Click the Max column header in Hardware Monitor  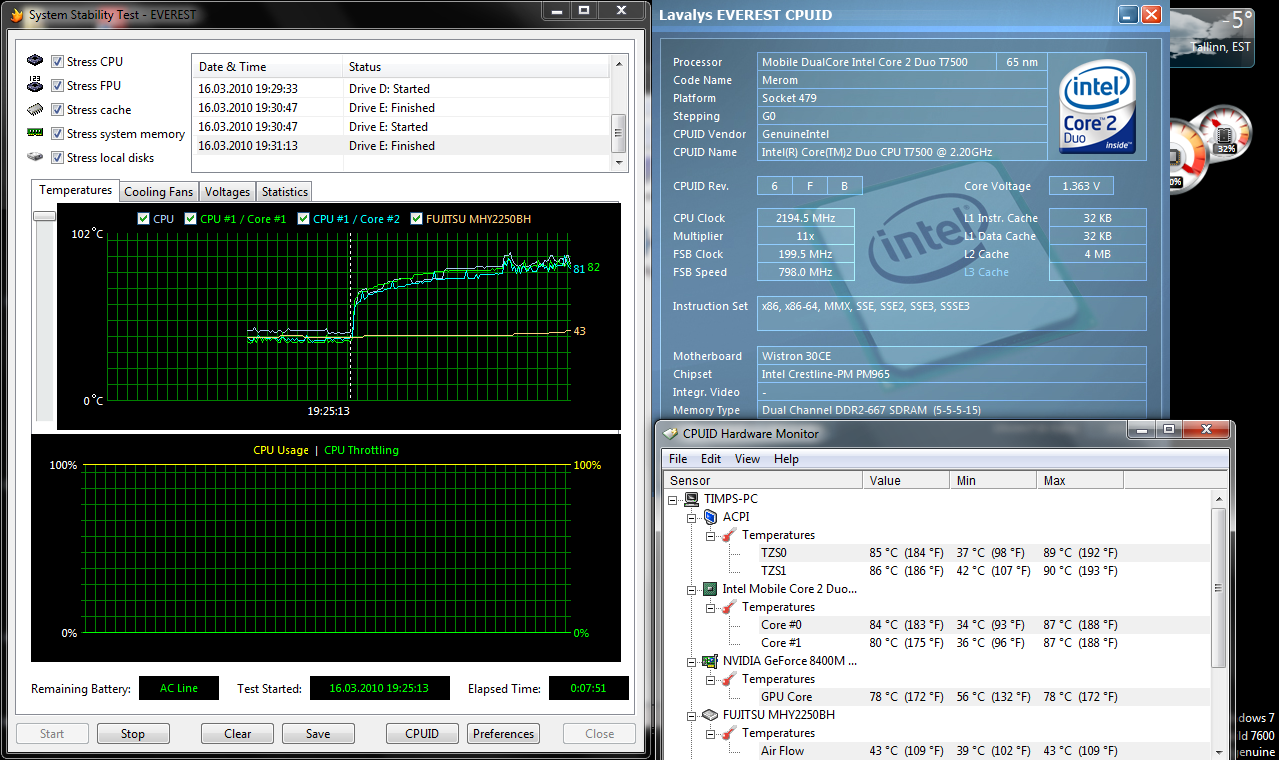(x=1080, y=481)
